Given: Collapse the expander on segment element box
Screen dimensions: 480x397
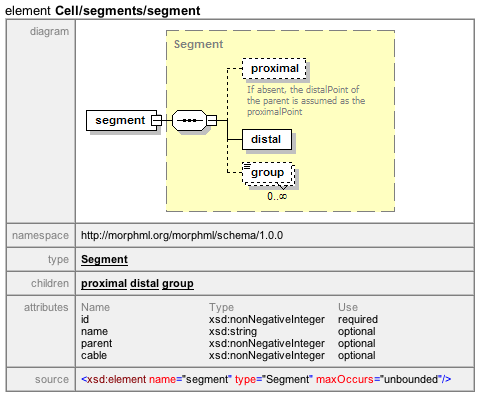Looking at the screenshot, I should click(x=156, y=120).
